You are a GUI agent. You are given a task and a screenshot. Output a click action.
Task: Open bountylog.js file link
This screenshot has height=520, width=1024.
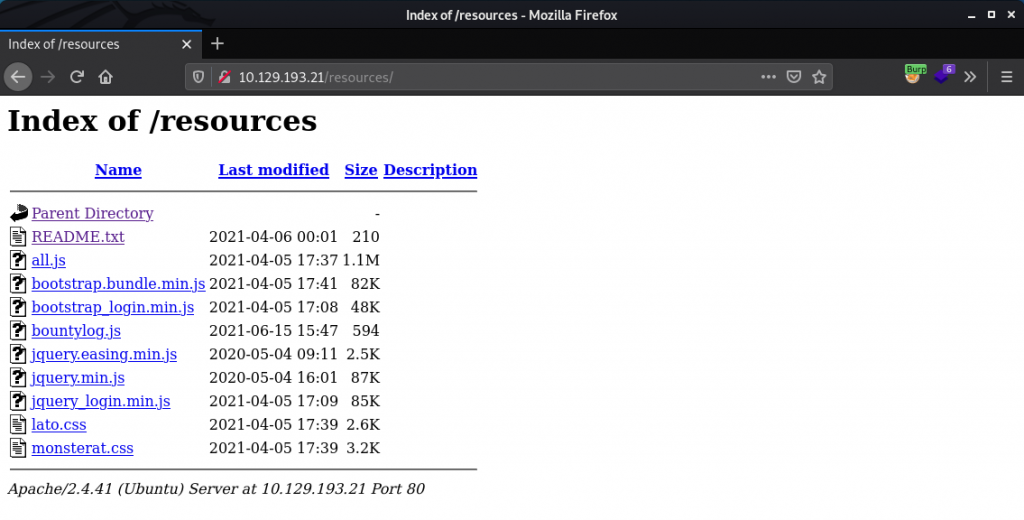[76, 331]
